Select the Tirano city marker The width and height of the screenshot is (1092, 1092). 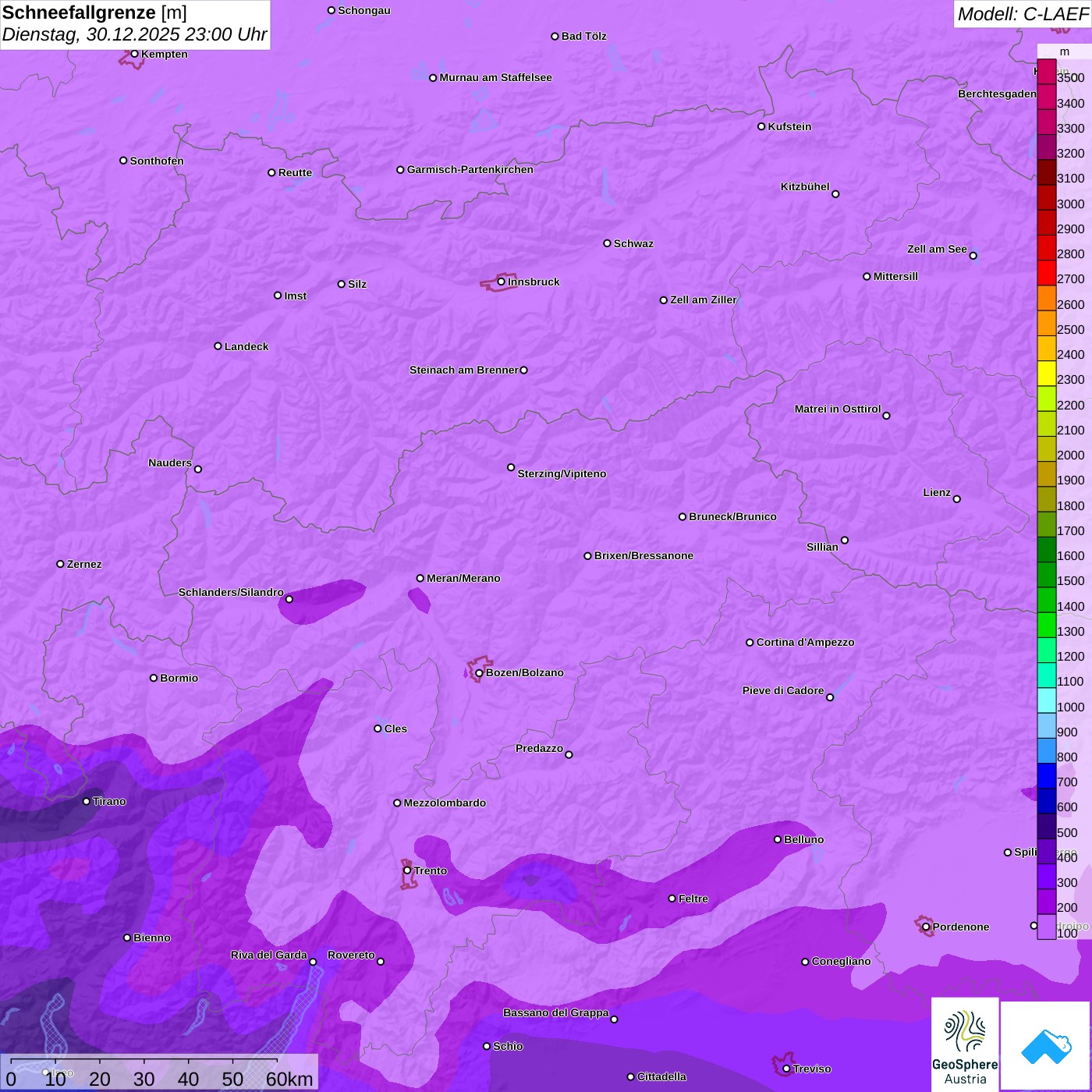click(87, 801)
